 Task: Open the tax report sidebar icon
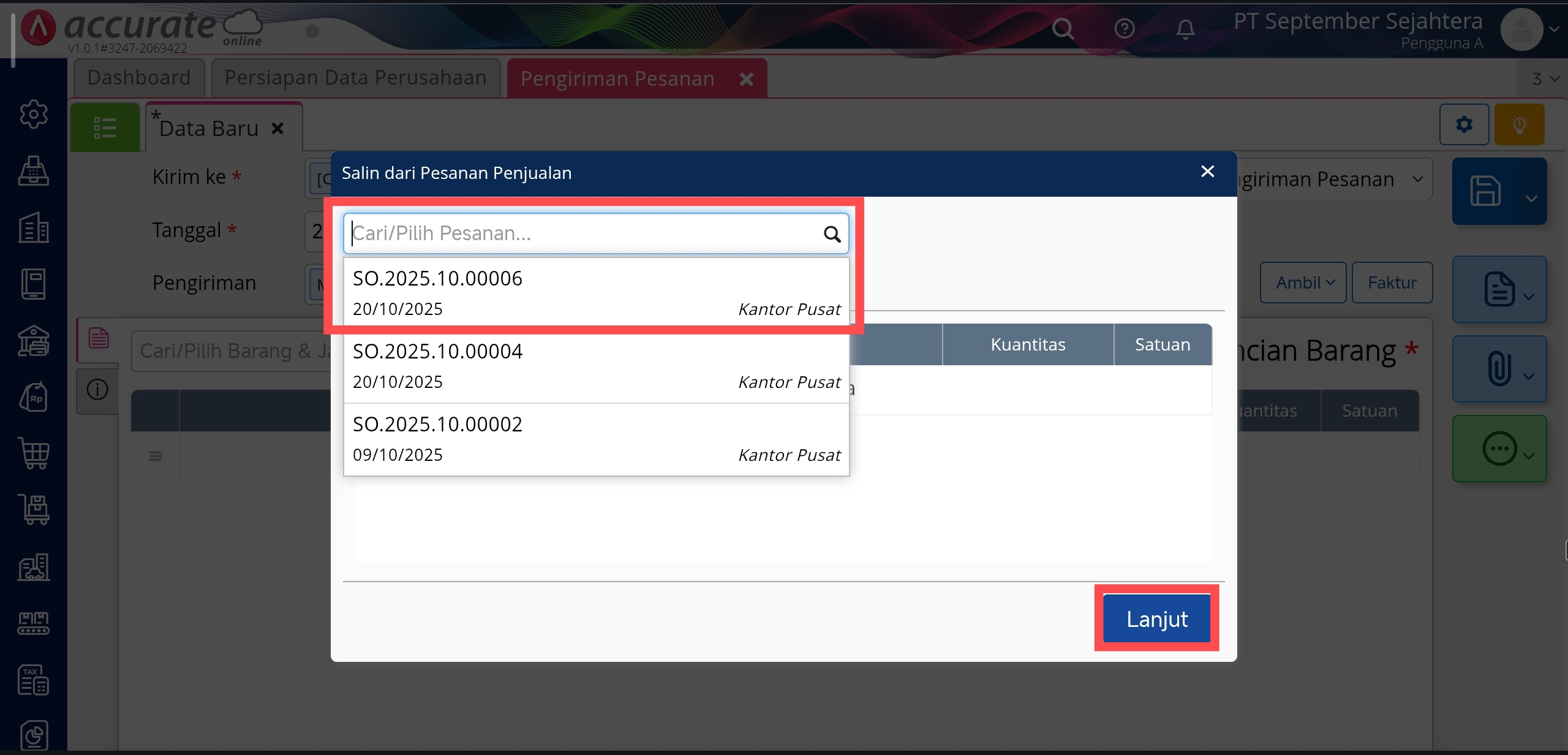[x=34, y=680]
